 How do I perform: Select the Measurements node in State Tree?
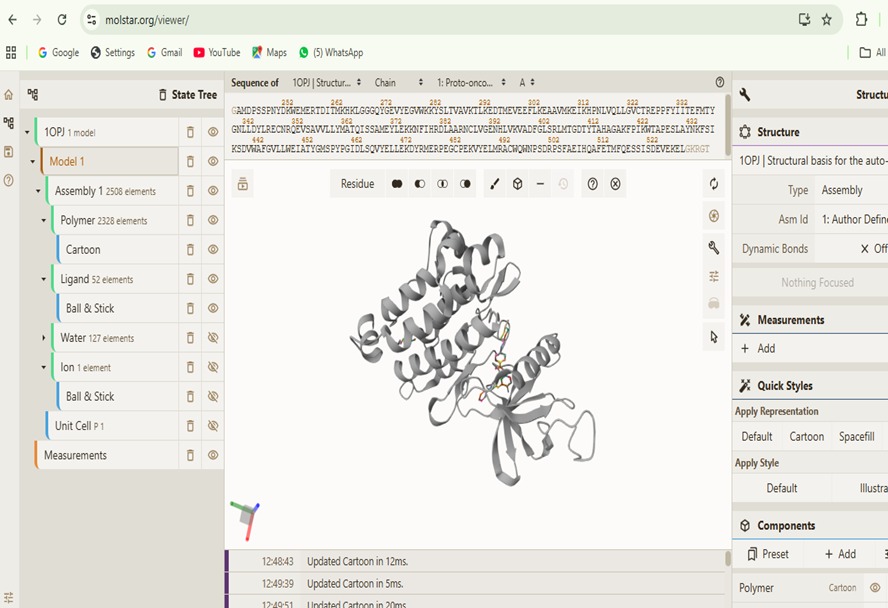point(75,455)
